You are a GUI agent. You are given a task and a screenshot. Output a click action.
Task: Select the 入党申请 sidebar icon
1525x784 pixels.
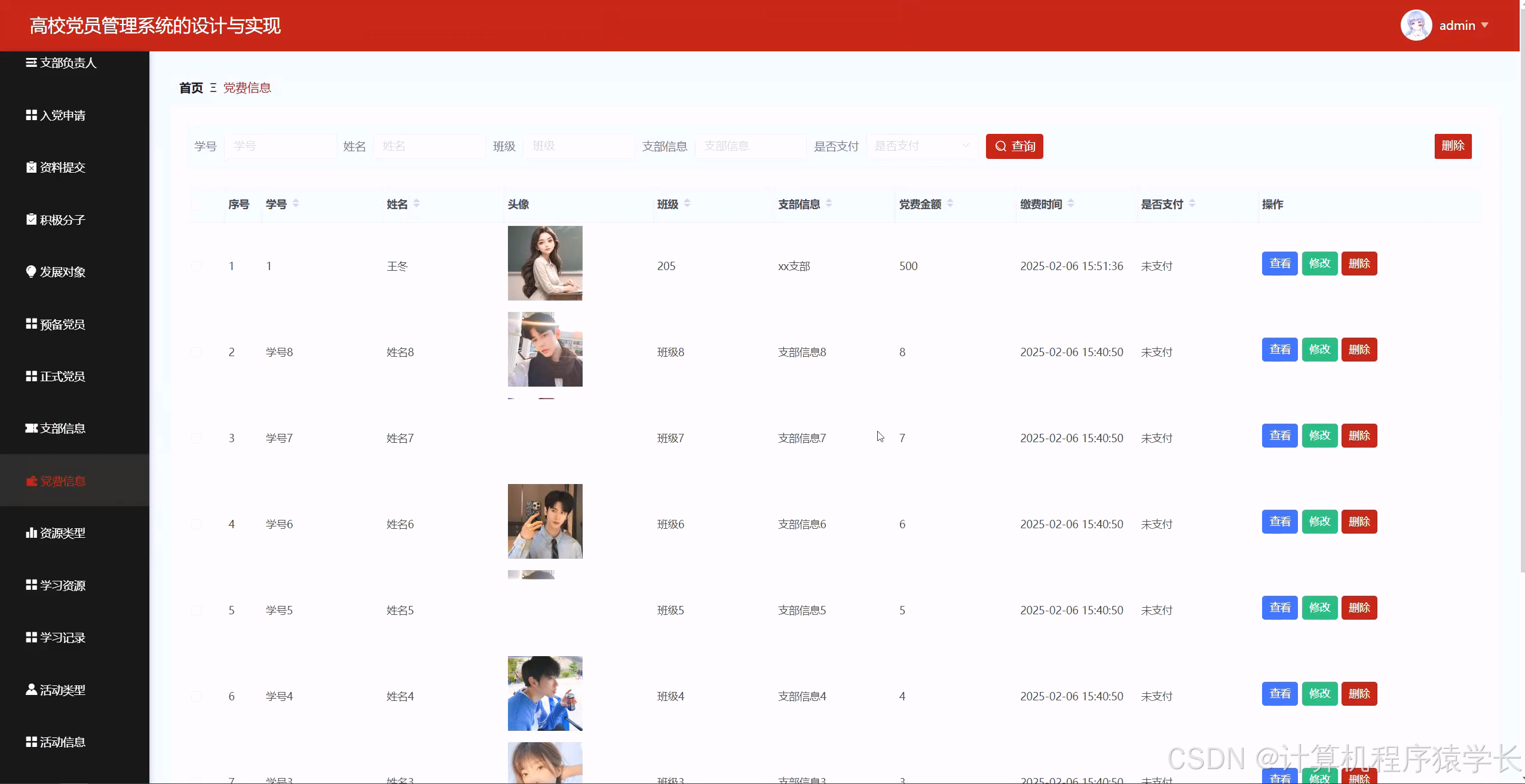(x=32, y=115)
